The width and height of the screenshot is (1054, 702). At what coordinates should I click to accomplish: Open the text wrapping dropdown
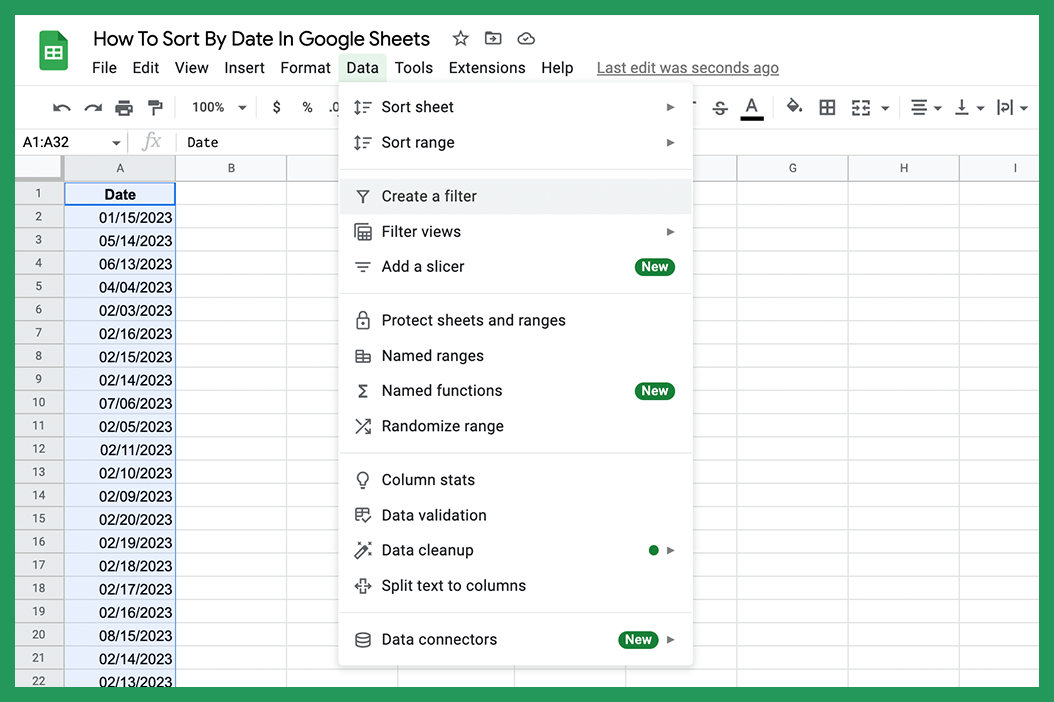click(x=1012, y=108)
